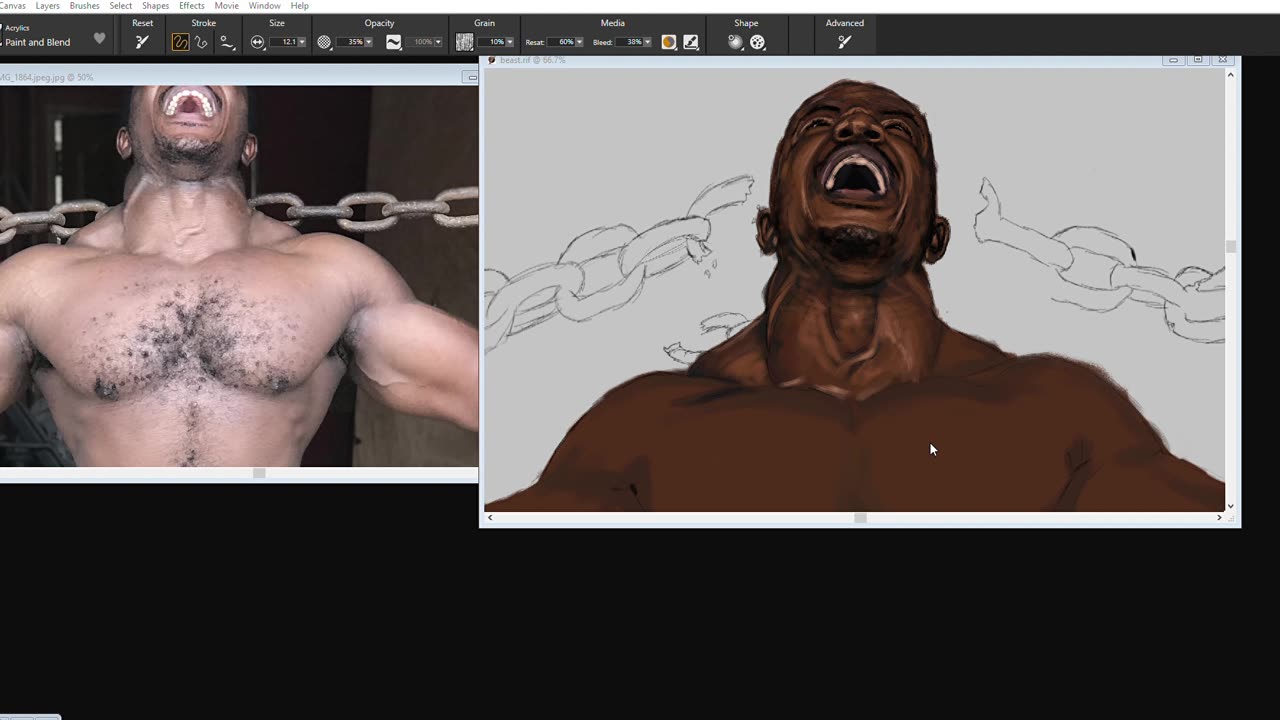
Task: Open the Shapes menu
Action: [155, 6]
